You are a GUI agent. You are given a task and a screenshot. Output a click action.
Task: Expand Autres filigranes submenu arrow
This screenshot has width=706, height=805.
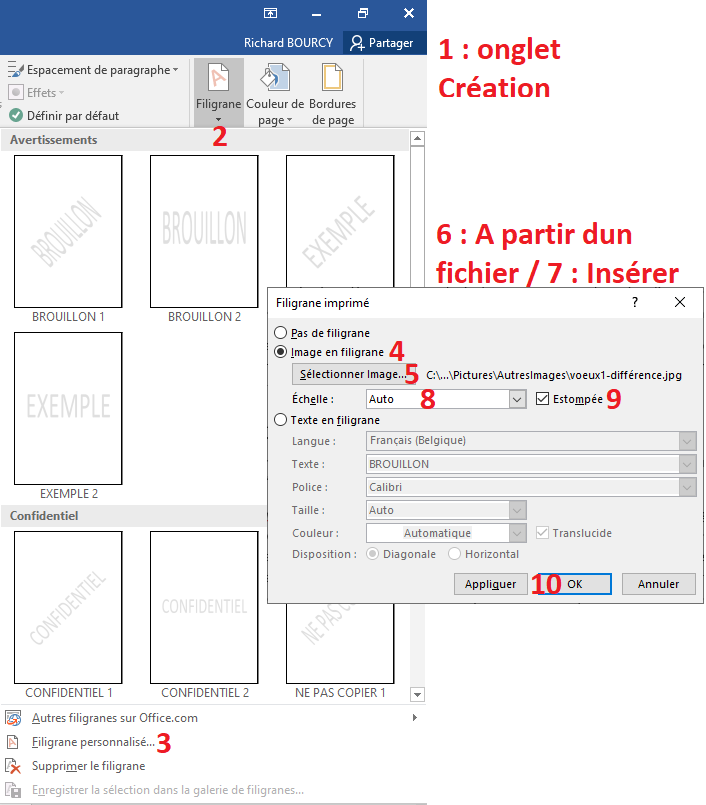pos(415,718)
